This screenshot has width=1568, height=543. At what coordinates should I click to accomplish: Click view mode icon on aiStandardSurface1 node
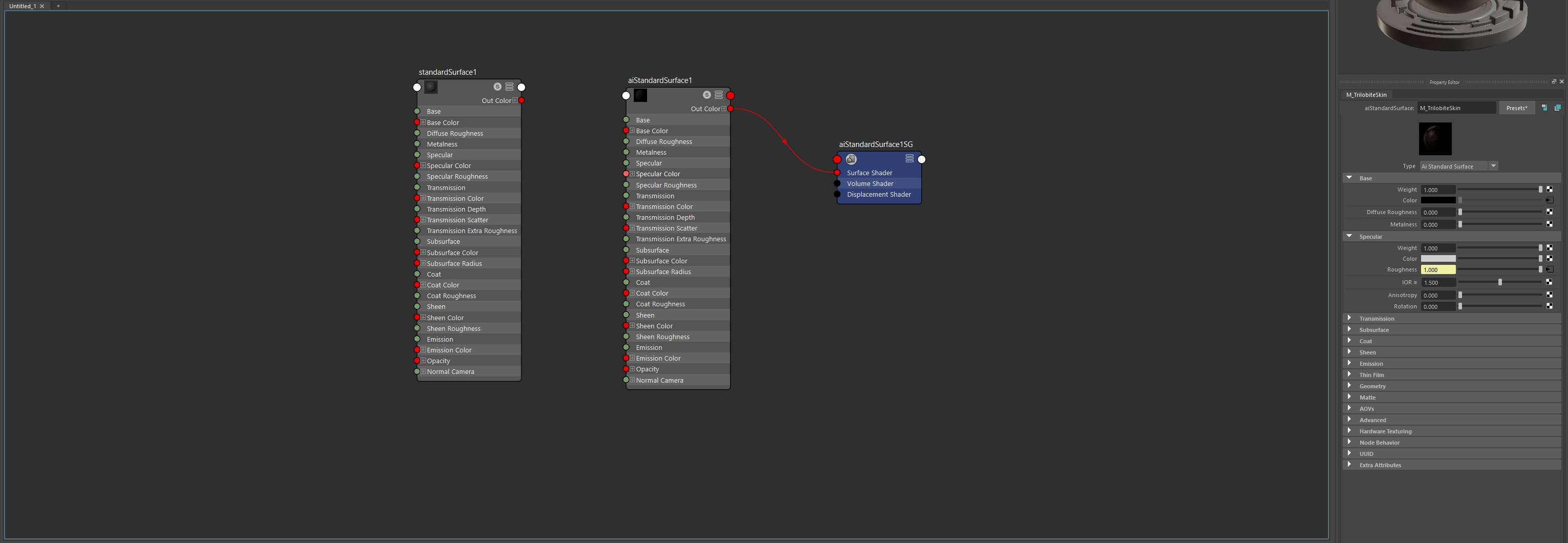coord(718,95)
